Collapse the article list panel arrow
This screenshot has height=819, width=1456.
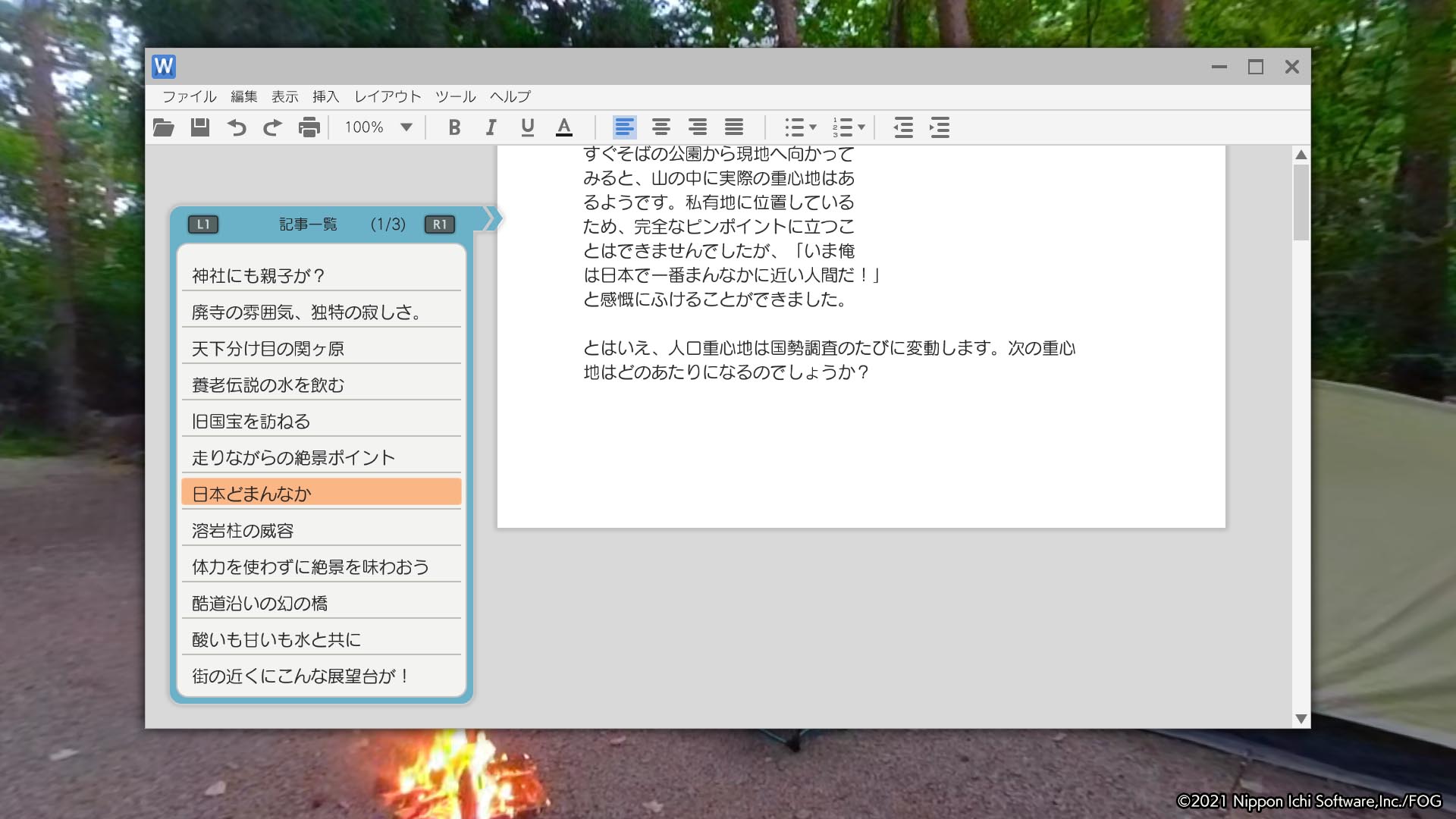pyautogui.click(x=491, y=219)
